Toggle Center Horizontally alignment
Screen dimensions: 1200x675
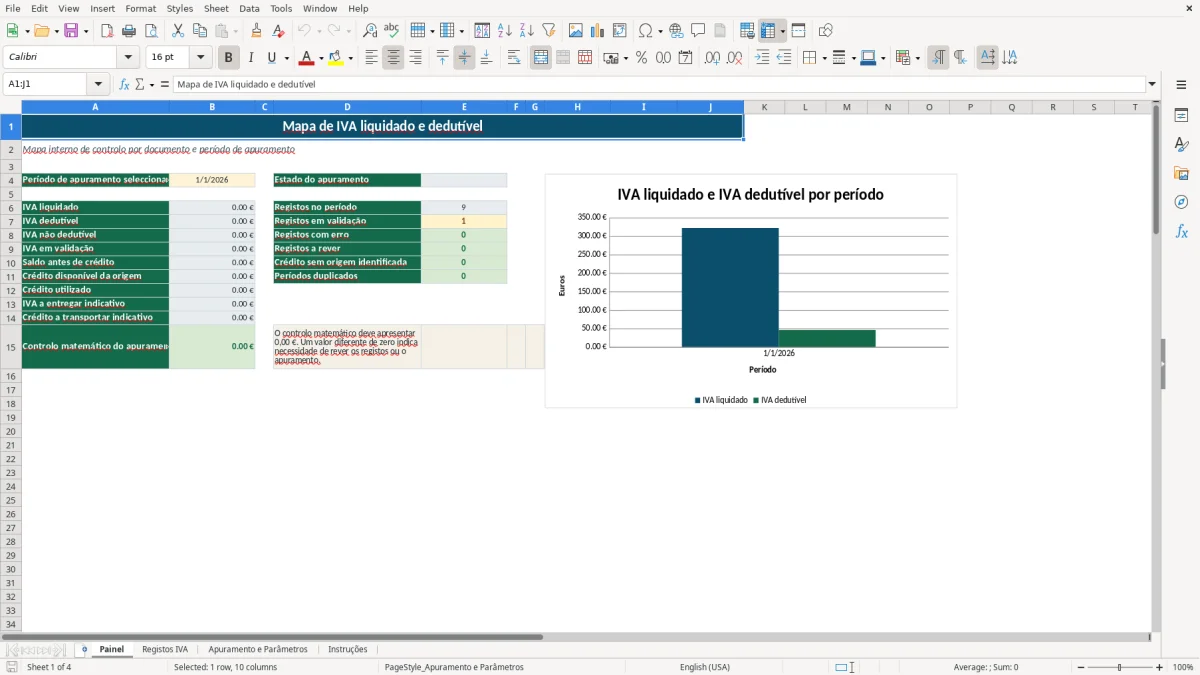click(393, 58)
